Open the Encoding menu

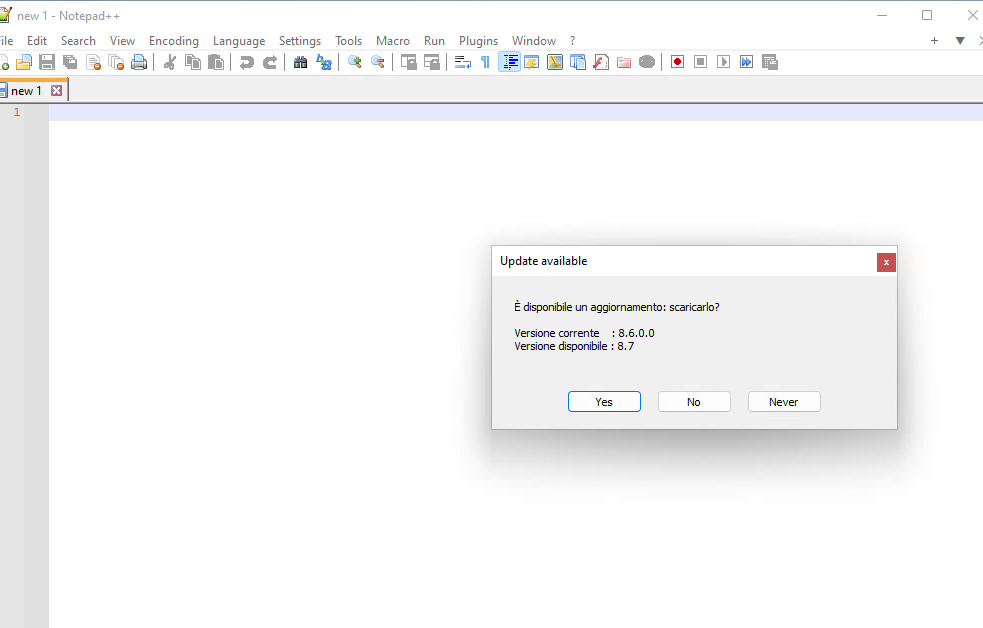tap(174, 41)
